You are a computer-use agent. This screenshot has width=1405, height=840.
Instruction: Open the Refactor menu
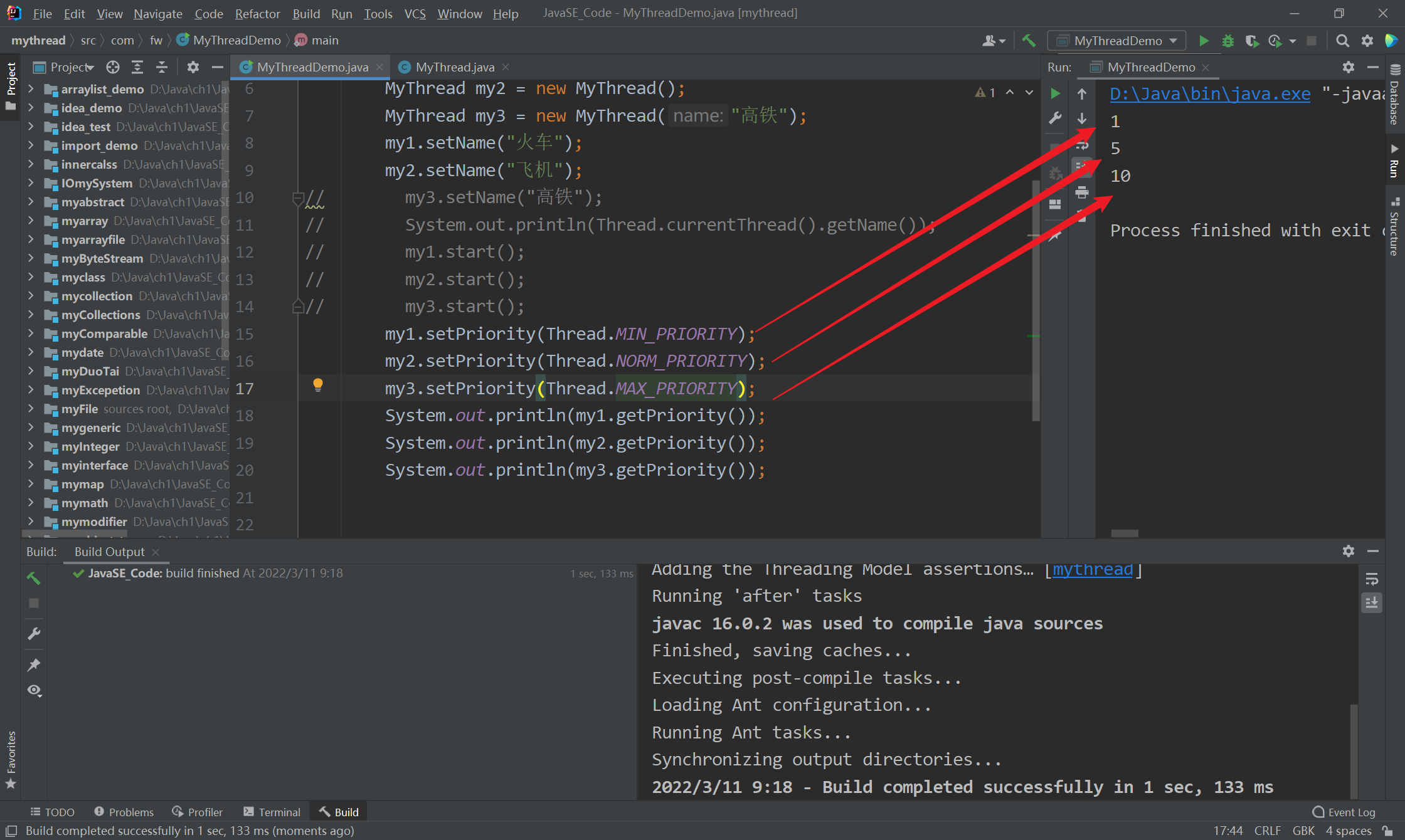[x=257, y=13]
